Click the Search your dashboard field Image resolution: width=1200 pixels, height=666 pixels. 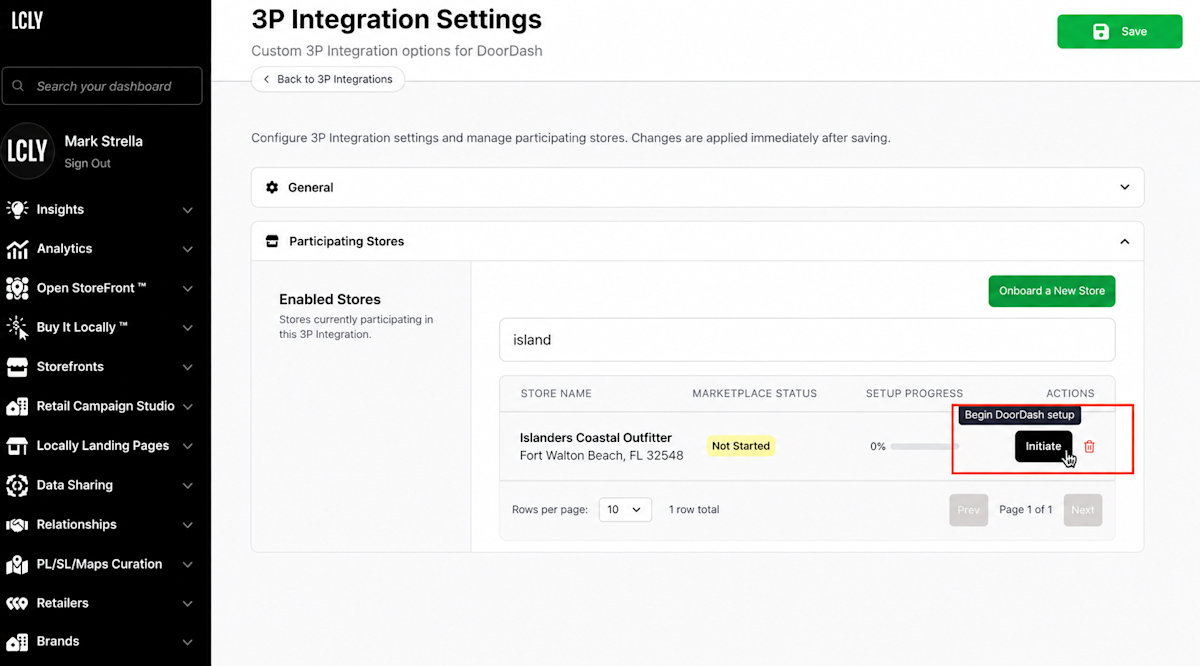[102, 86]
